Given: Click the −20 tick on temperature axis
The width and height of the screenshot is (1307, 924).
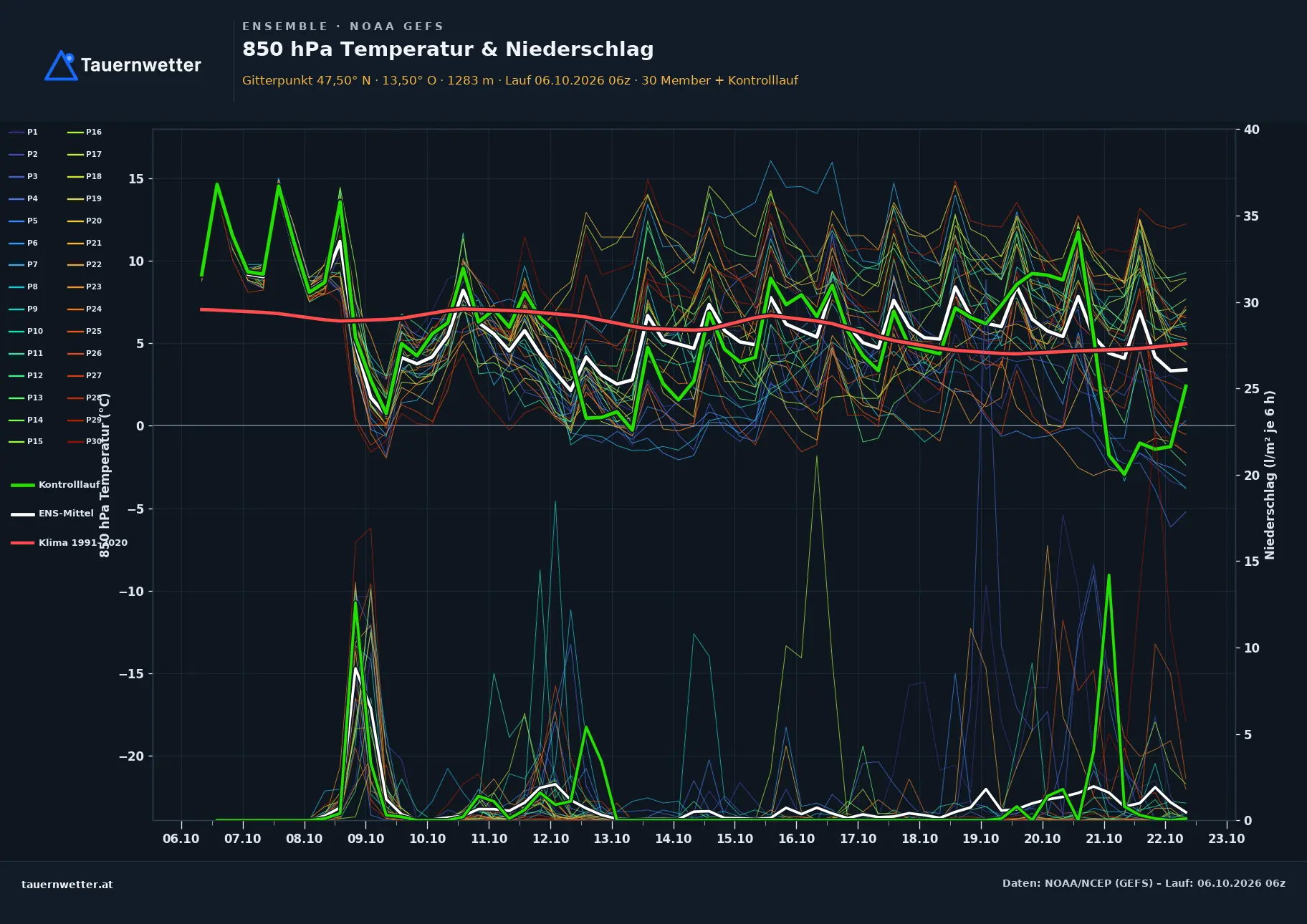Looking at the screenshot, I should 132,756.
